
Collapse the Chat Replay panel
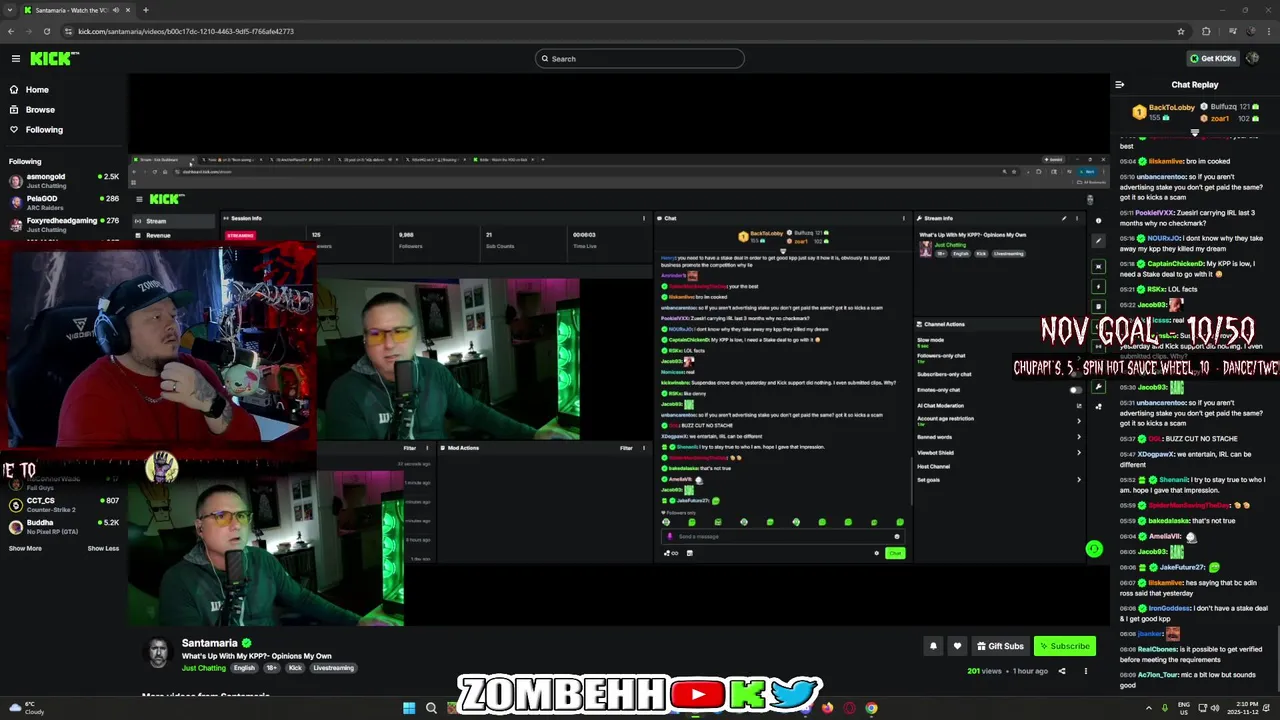[1119, 84]
